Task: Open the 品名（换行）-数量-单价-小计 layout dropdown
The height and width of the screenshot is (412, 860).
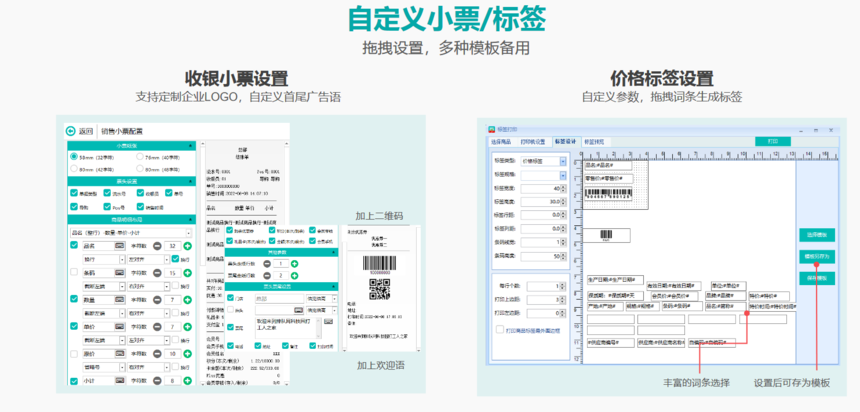Action: 132,233
